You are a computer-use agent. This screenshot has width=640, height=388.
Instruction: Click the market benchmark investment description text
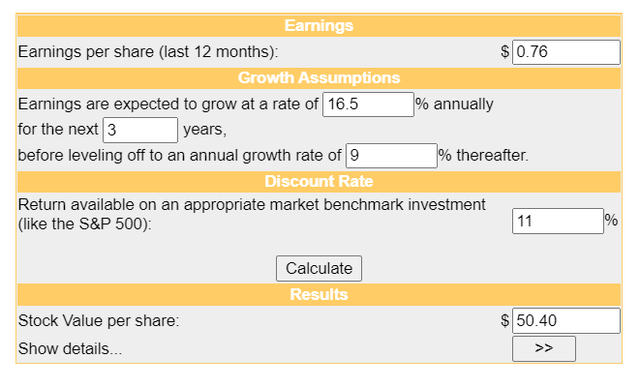point(251,214)
